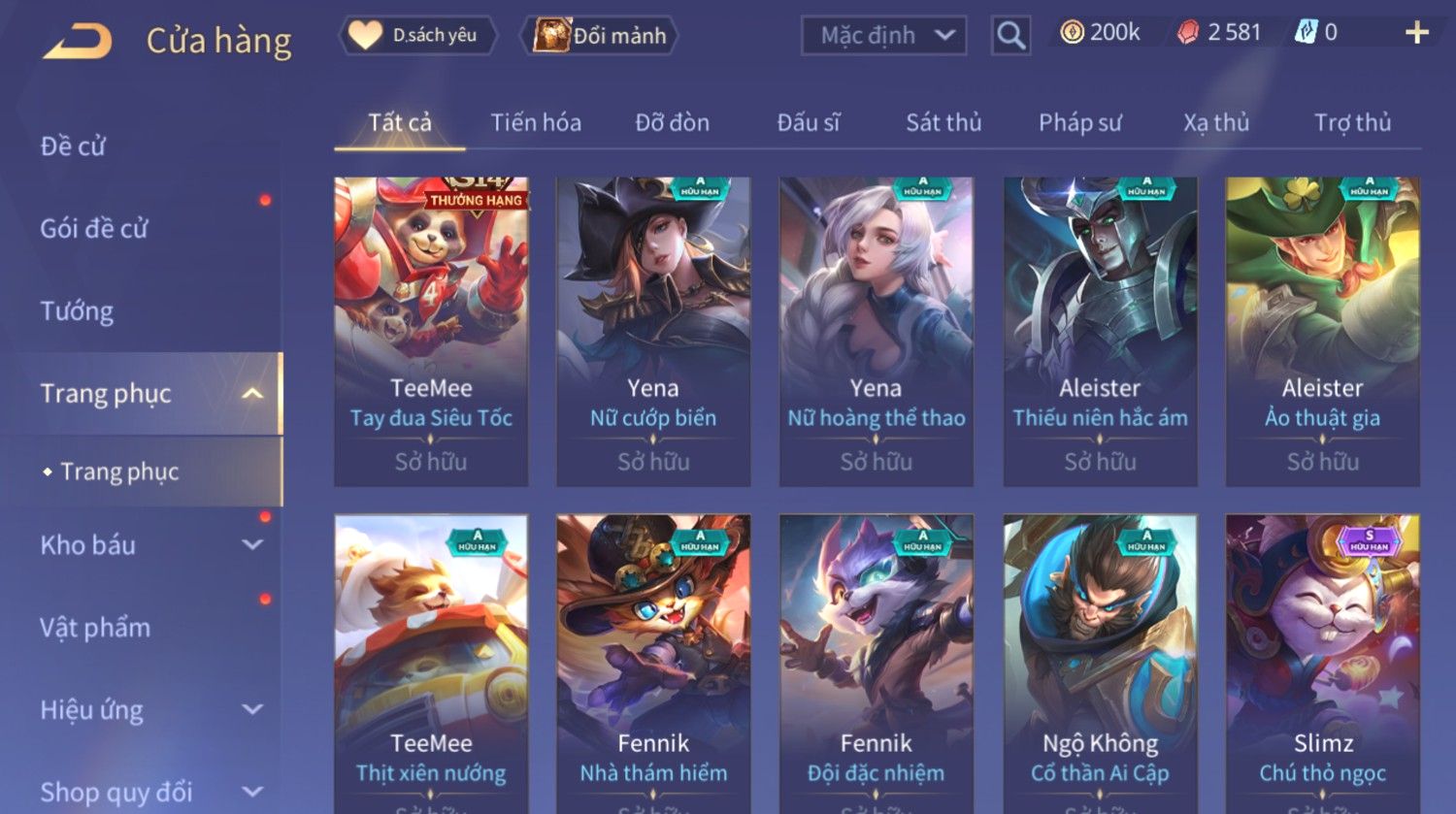Collapse the Trang phục sidebar section
1456x814 pixels.
click(x=252, y=393)
